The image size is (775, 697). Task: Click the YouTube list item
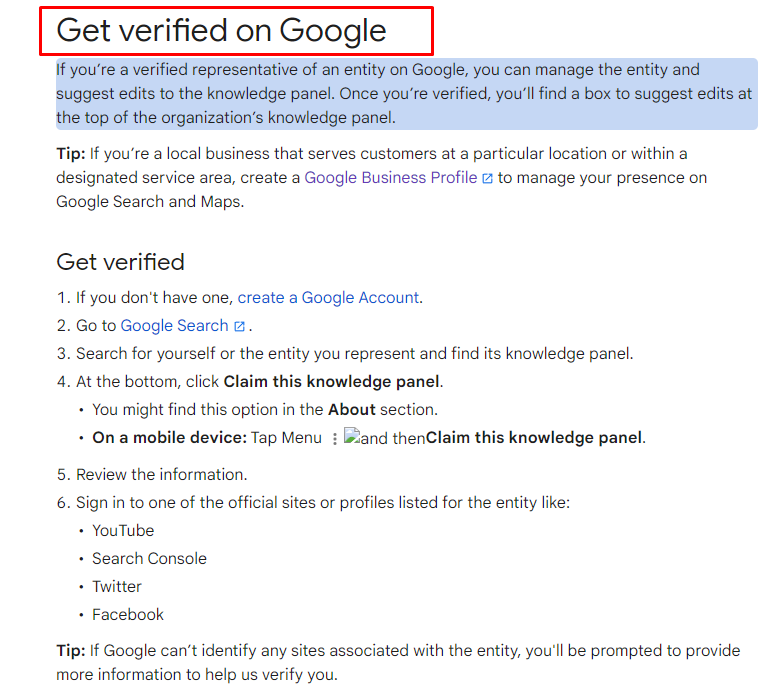pos(123,531)
